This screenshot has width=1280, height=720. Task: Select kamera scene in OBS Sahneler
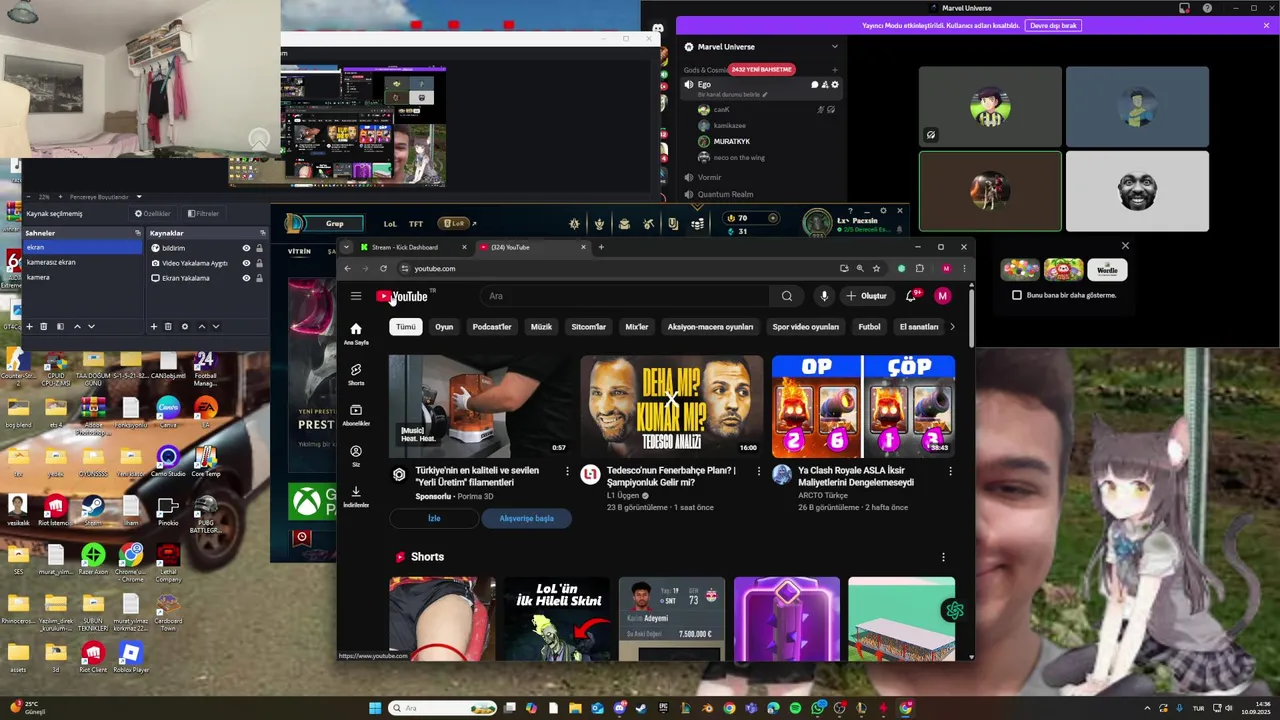(82, 277)
